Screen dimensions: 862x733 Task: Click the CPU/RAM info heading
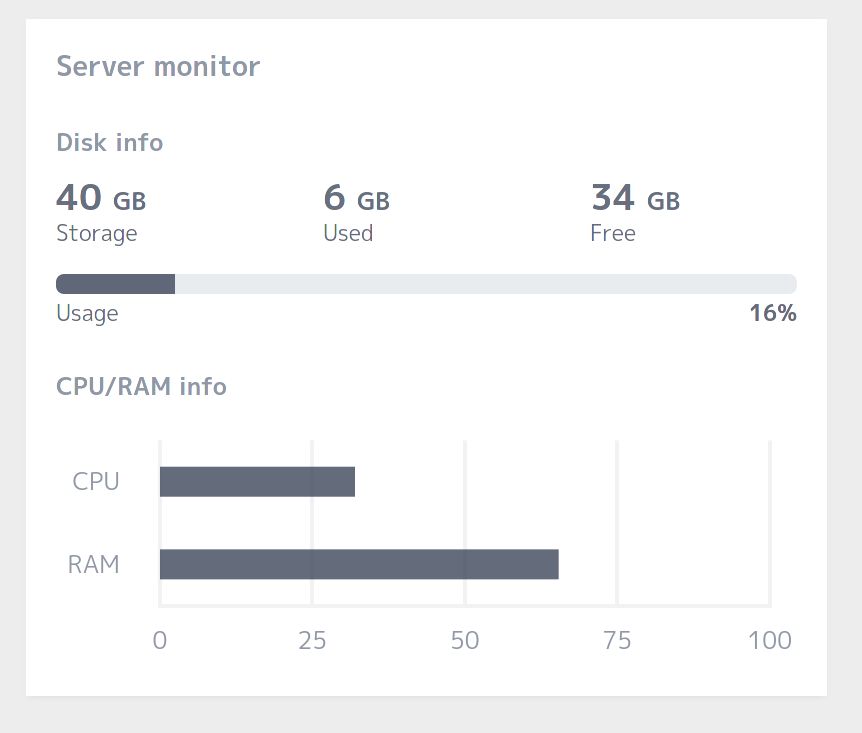click(x=141, y=387)
